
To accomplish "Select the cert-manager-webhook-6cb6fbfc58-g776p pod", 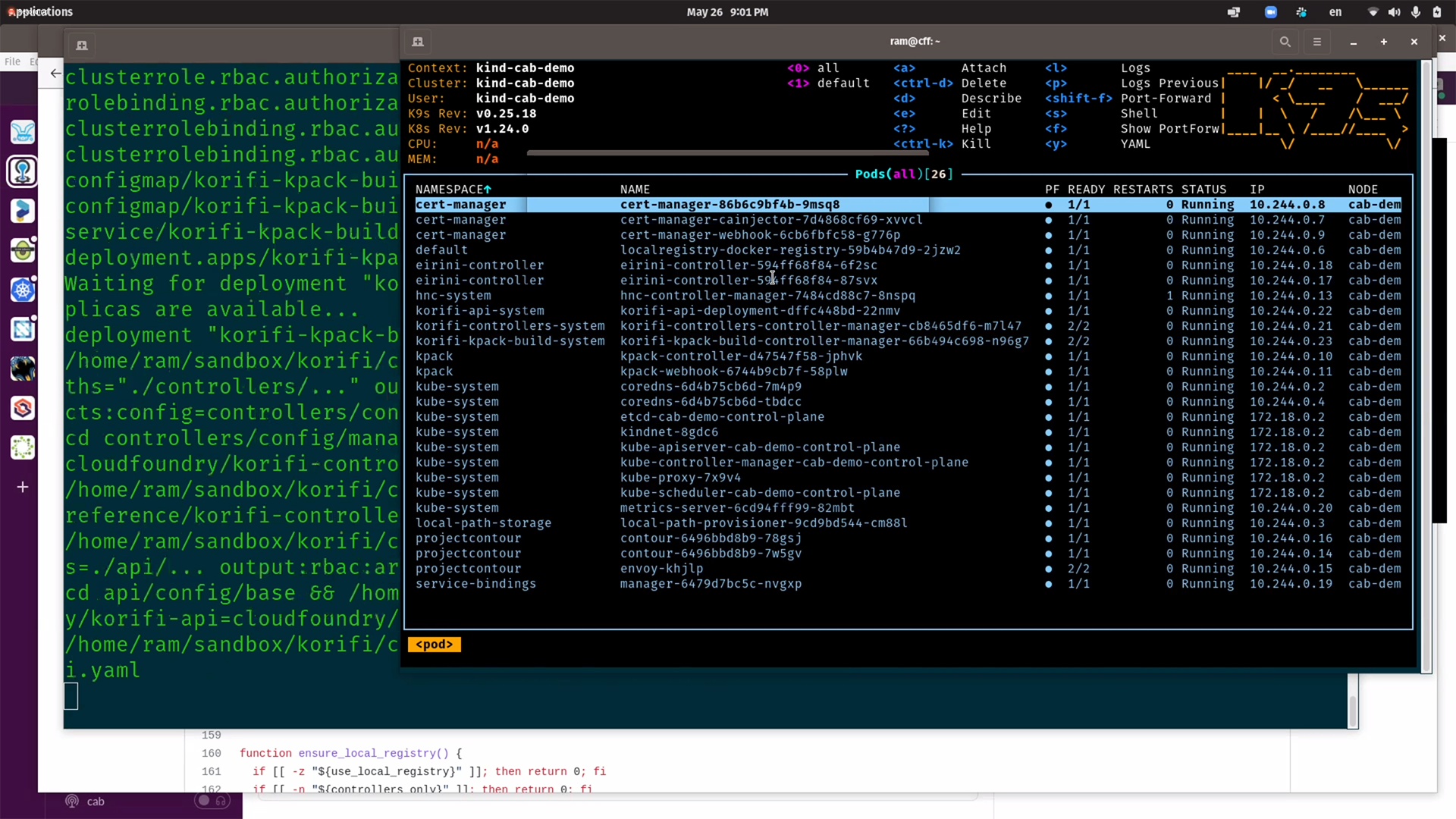I will tap(908, 235).
